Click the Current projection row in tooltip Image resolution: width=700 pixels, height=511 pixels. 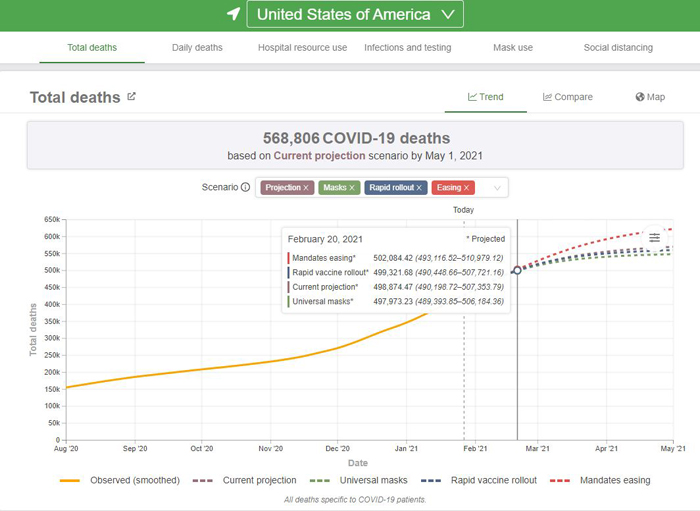click(396, 287)
